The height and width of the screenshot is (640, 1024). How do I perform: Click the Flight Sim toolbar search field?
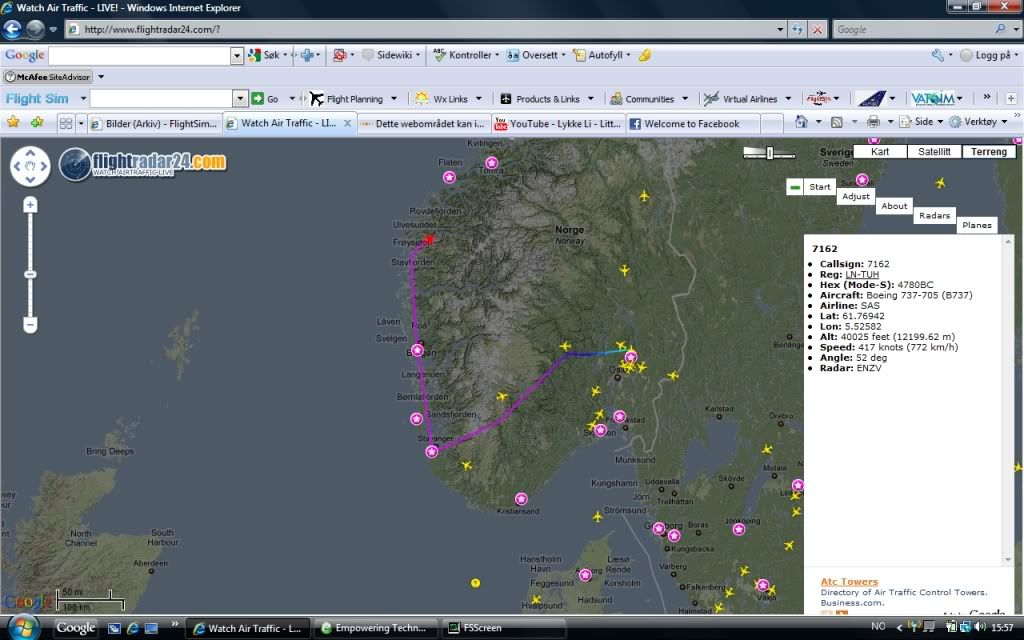point(161,99)
